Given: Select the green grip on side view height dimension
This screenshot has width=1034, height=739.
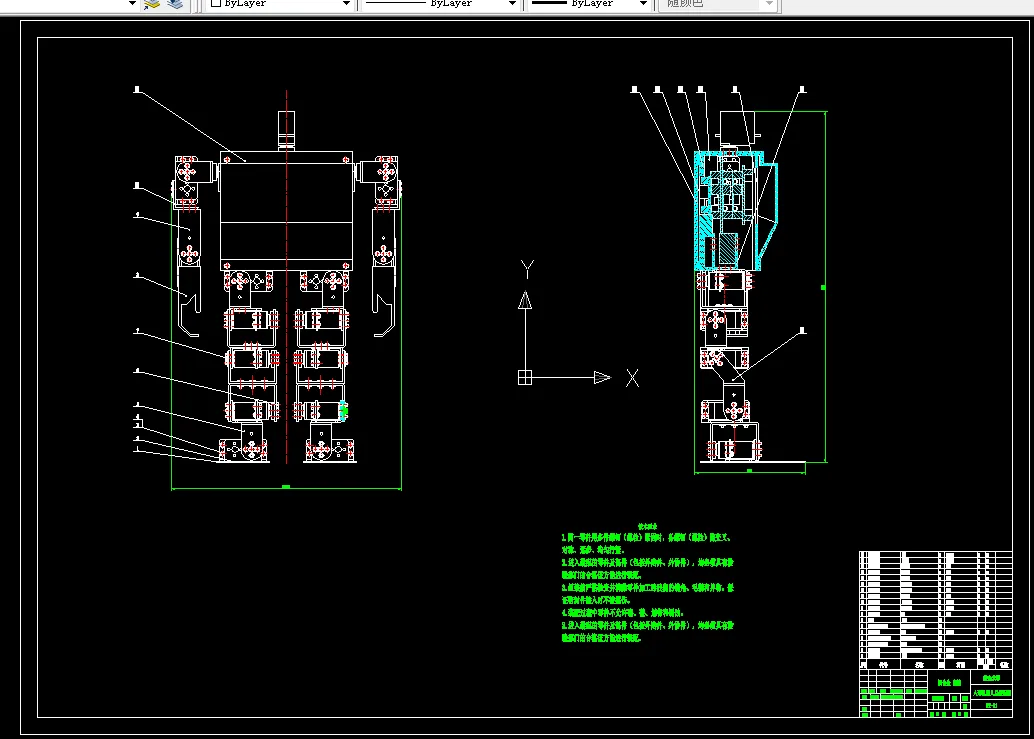Looking at the screenshot, I should click(823, 287).
